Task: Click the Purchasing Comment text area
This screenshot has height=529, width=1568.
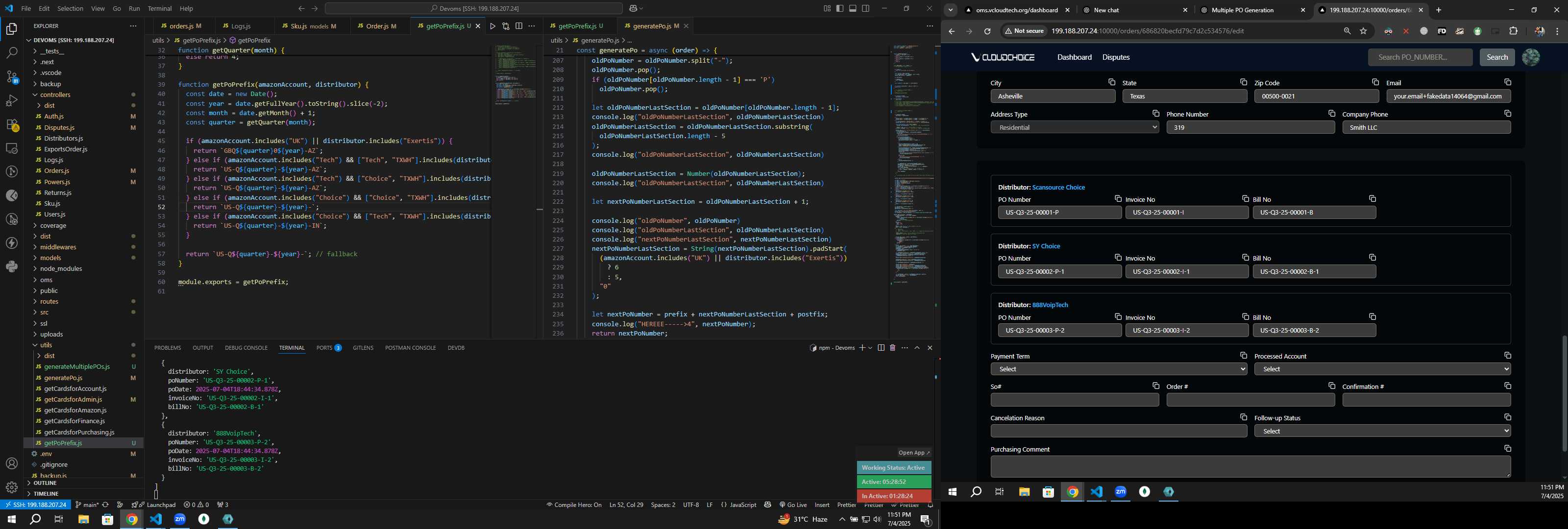Action: point(1250,467)
